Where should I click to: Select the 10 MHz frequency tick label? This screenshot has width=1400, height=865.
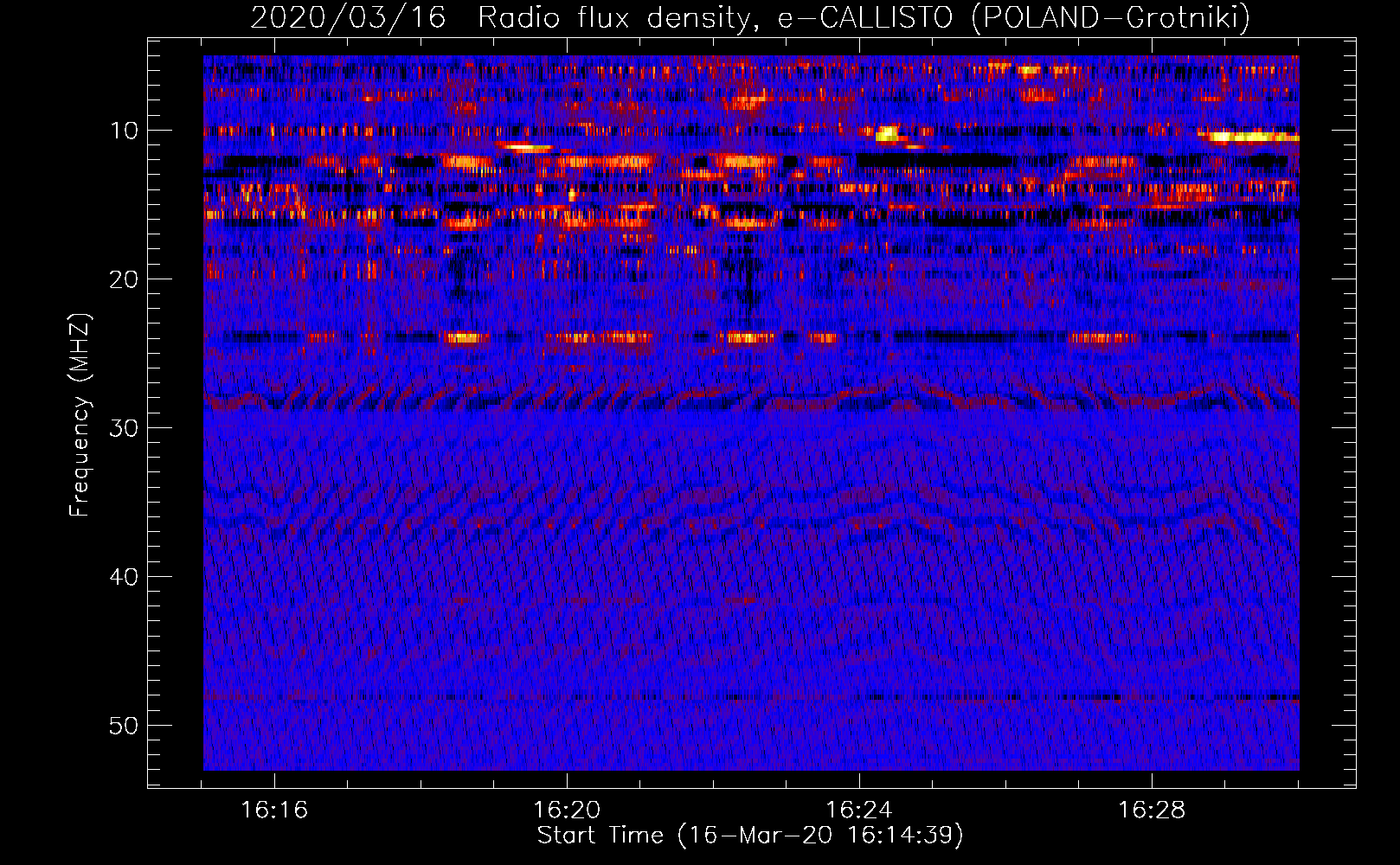pos(124,131)
